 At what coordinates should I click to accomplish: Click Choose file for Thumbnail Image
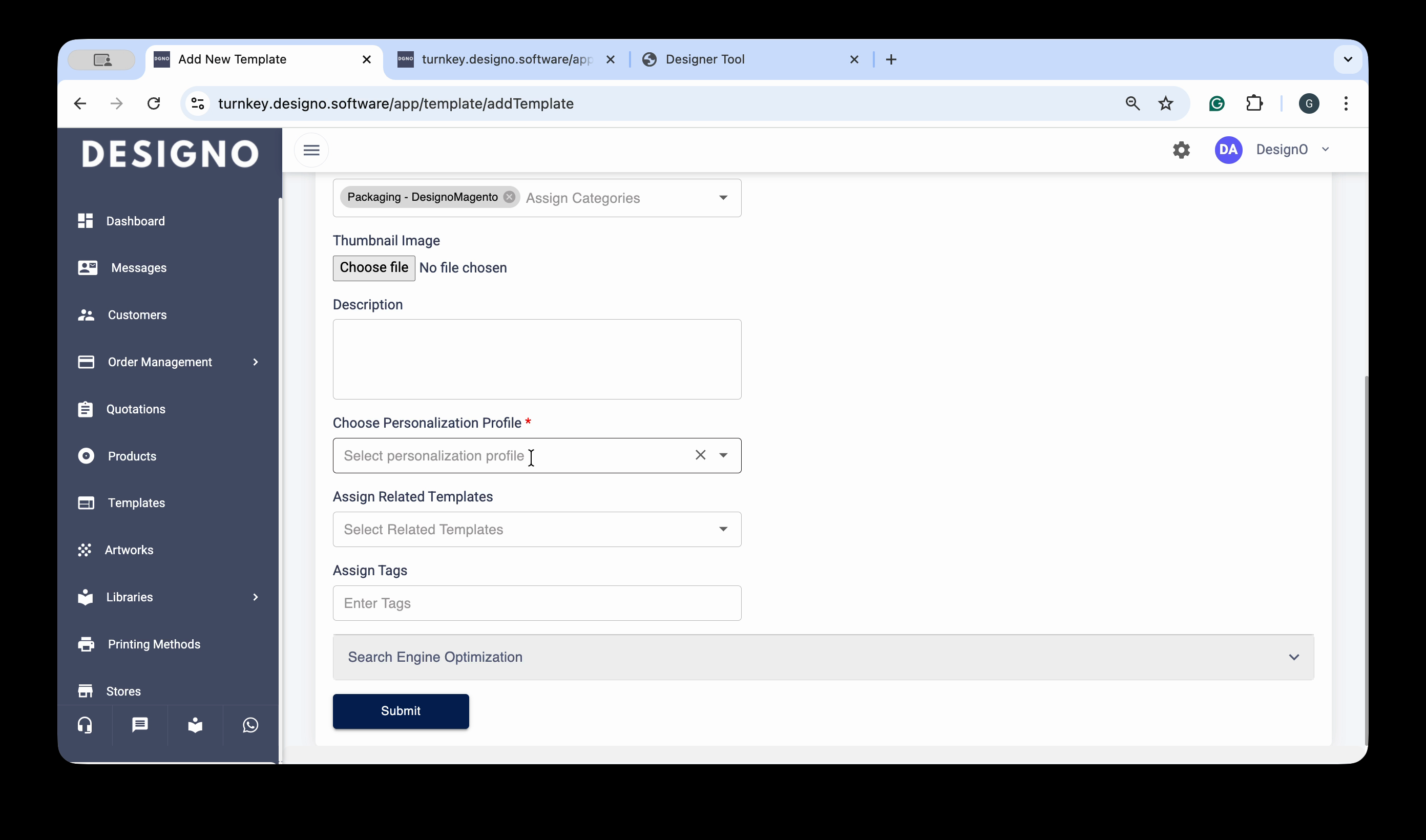(x=373, y=268)
